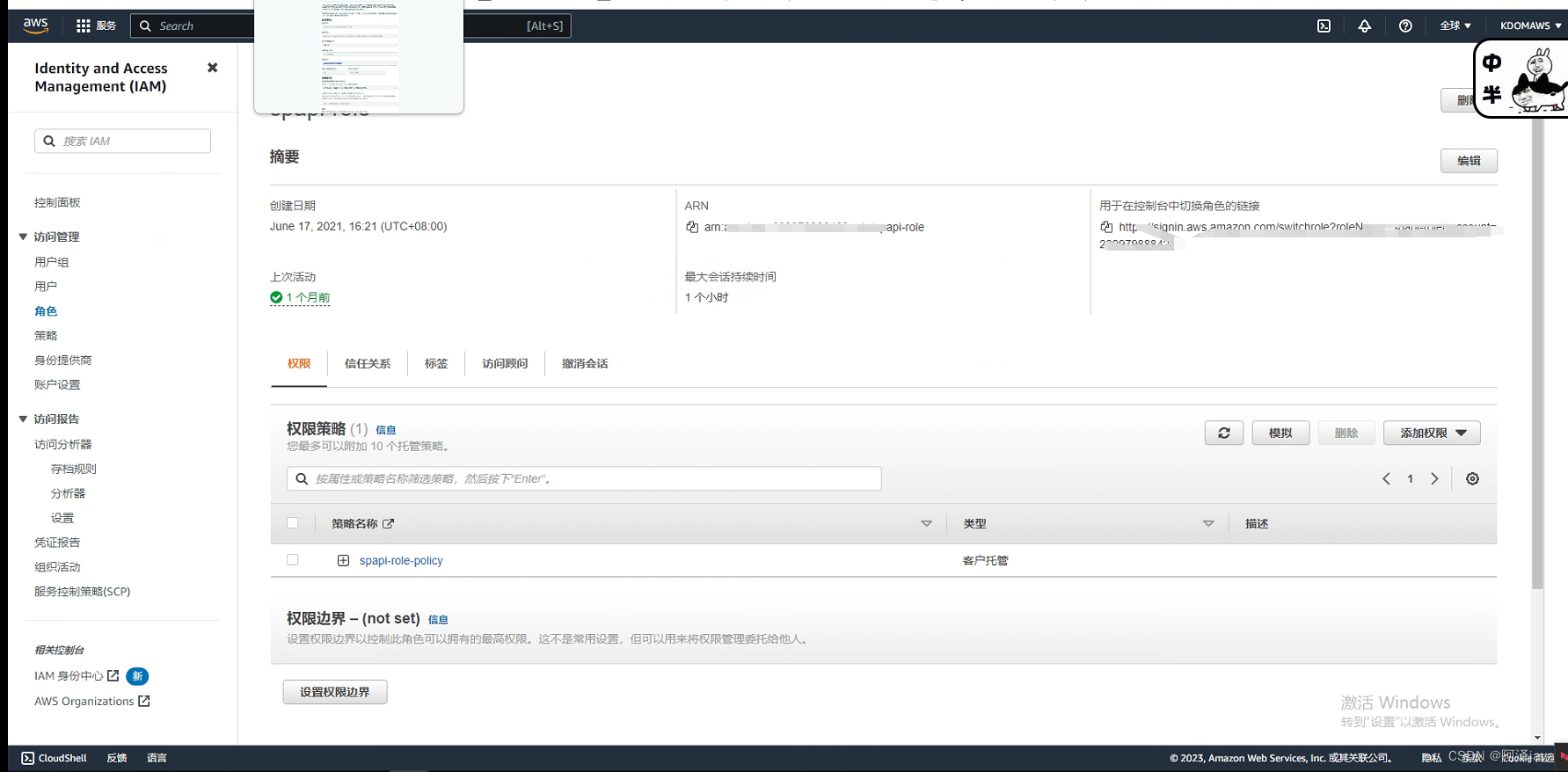The image size is (1568, 772).
Task: Switch to the Access Advisor tab
Action: 505,363
